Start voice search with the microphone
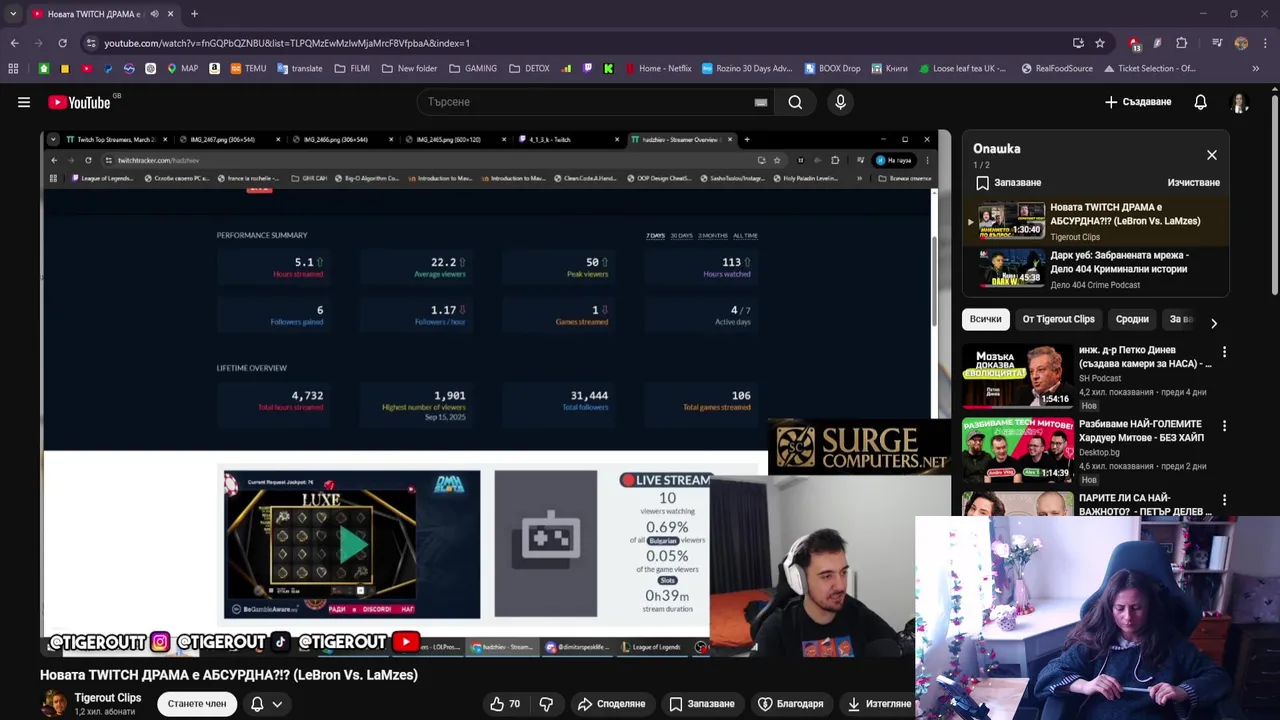 840,102
